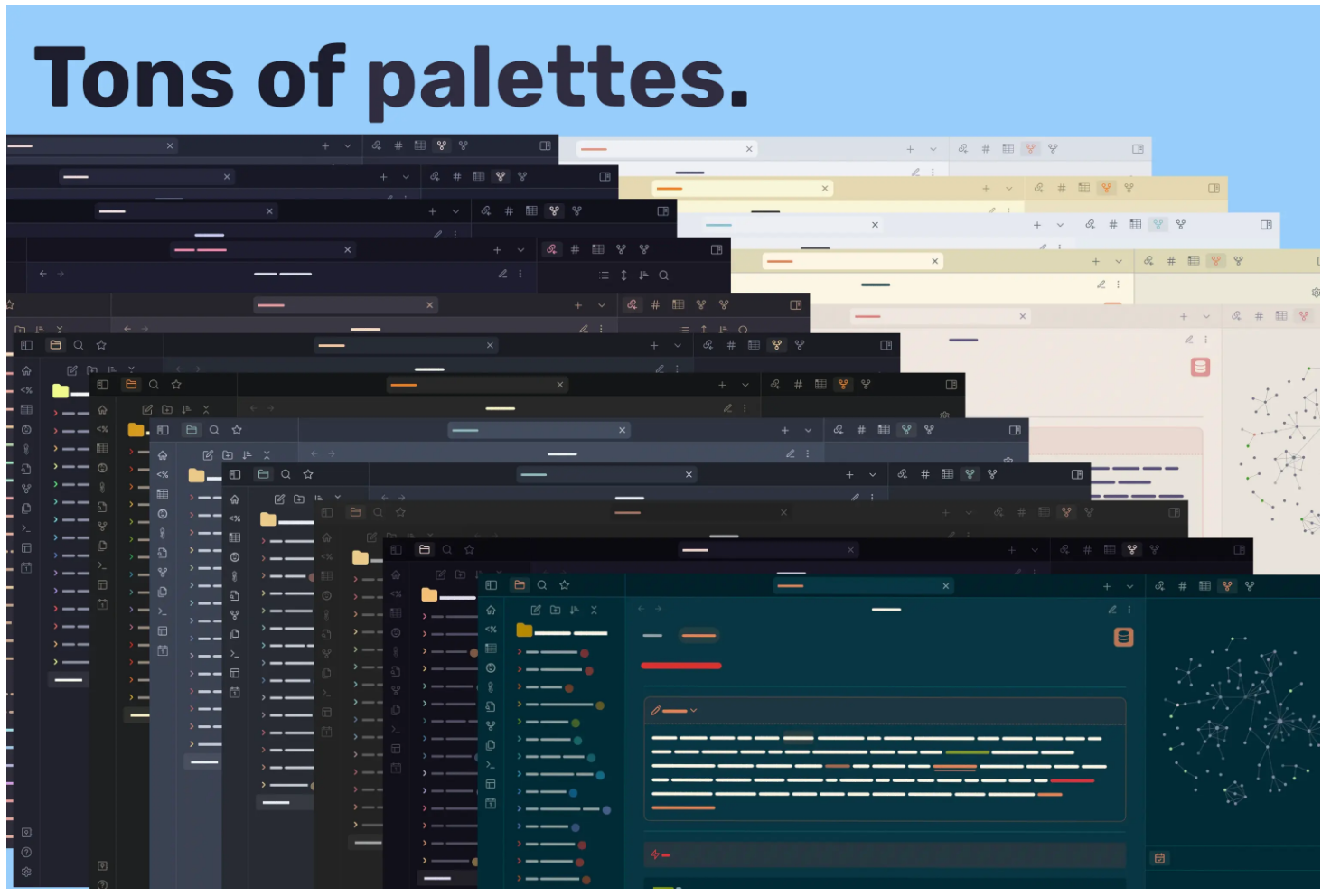
Task: Open bookmarks star in the teal window
Action: (565, 585)
